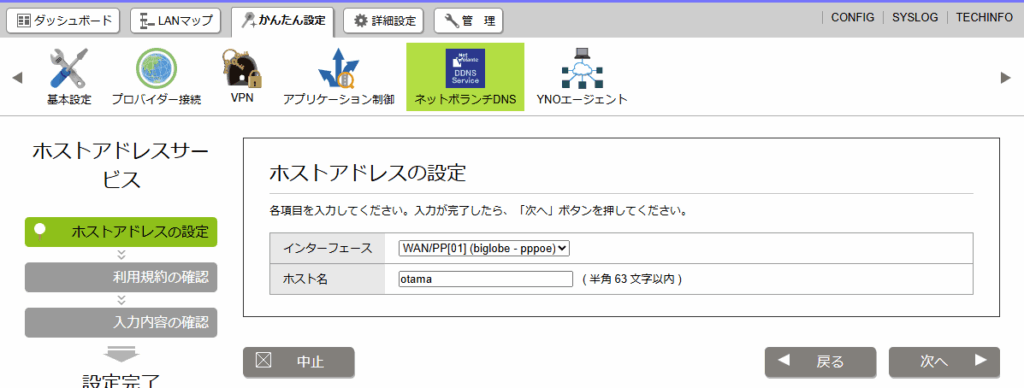The height and width of the screenshot is (388, 1024).
Task: Focus the ホスト名 input field
Action: tap(485, 280)
